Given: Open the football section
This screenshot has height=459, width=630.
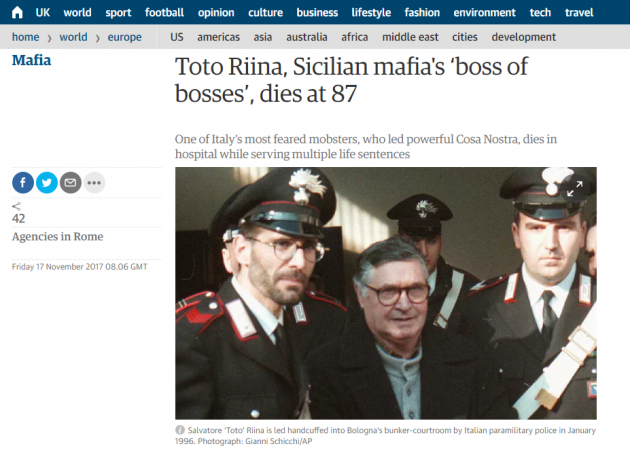Looking at the screenshot, I should (x=164, y=12).
